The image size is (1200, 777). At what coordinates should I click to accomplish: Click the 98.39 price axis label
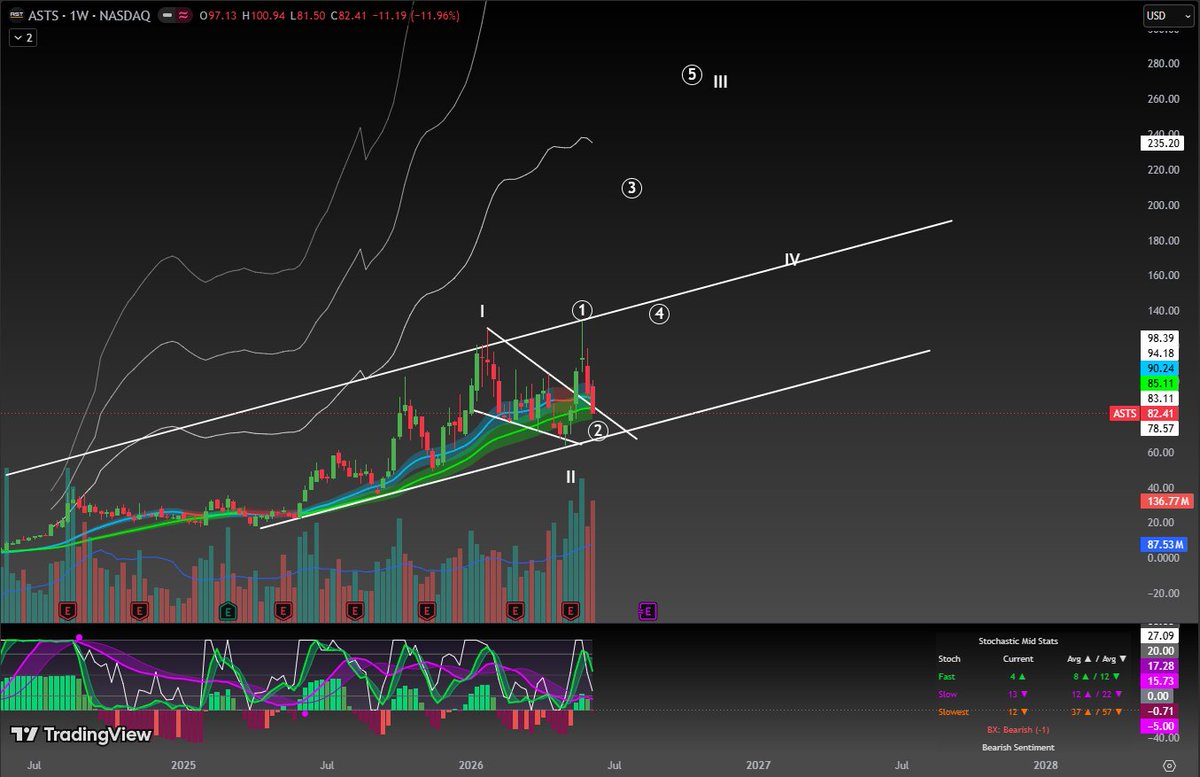1160,338
